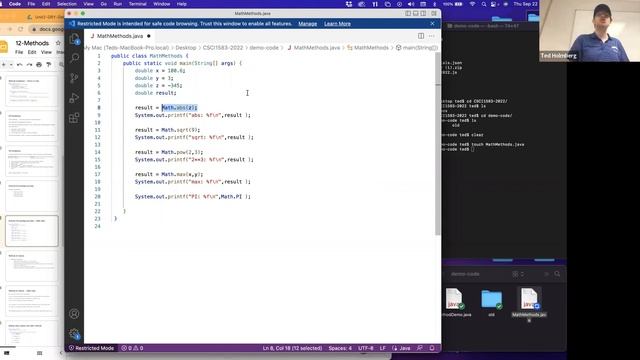
Task: Open the Run menu
Action: [118, 4]
